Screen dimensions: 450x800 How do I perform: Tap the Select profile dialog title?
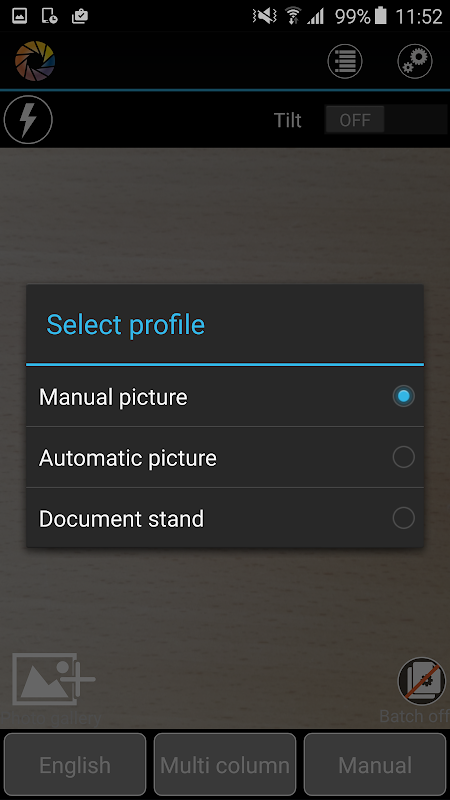click(x=126, y=324)
